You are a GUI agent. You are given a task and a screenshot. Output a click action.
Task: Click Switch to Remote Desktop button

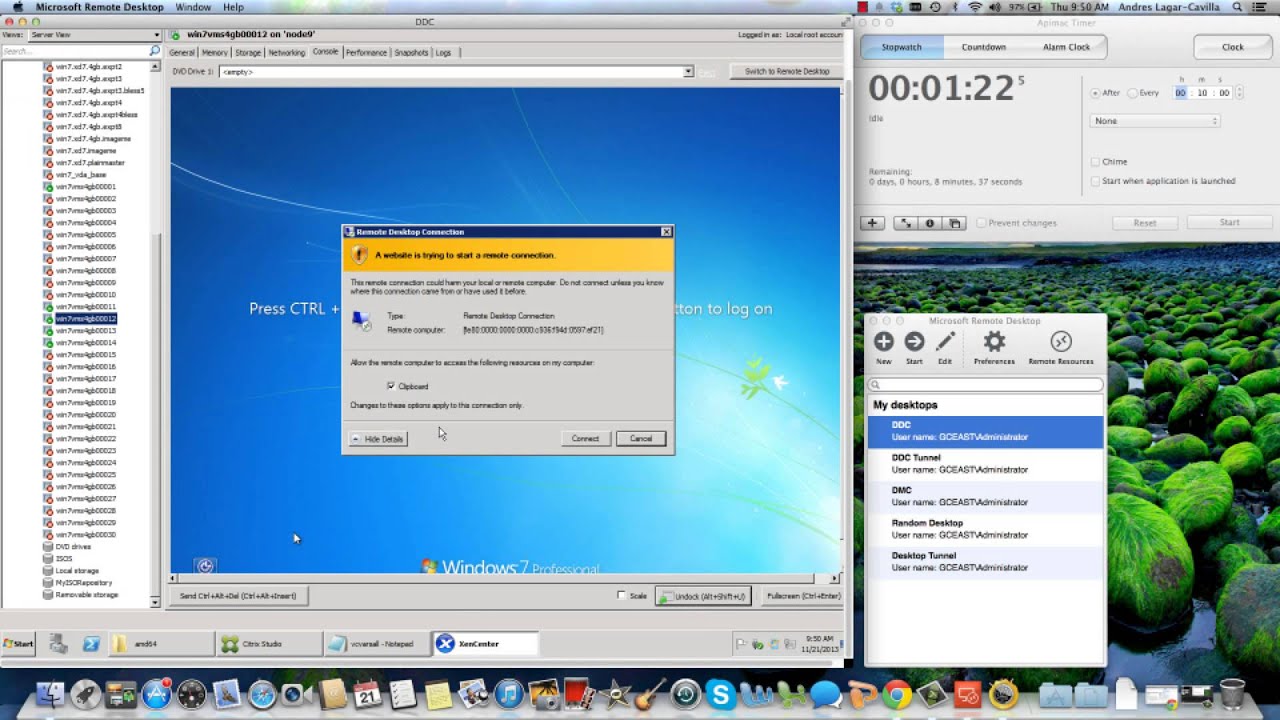[787, 71]
